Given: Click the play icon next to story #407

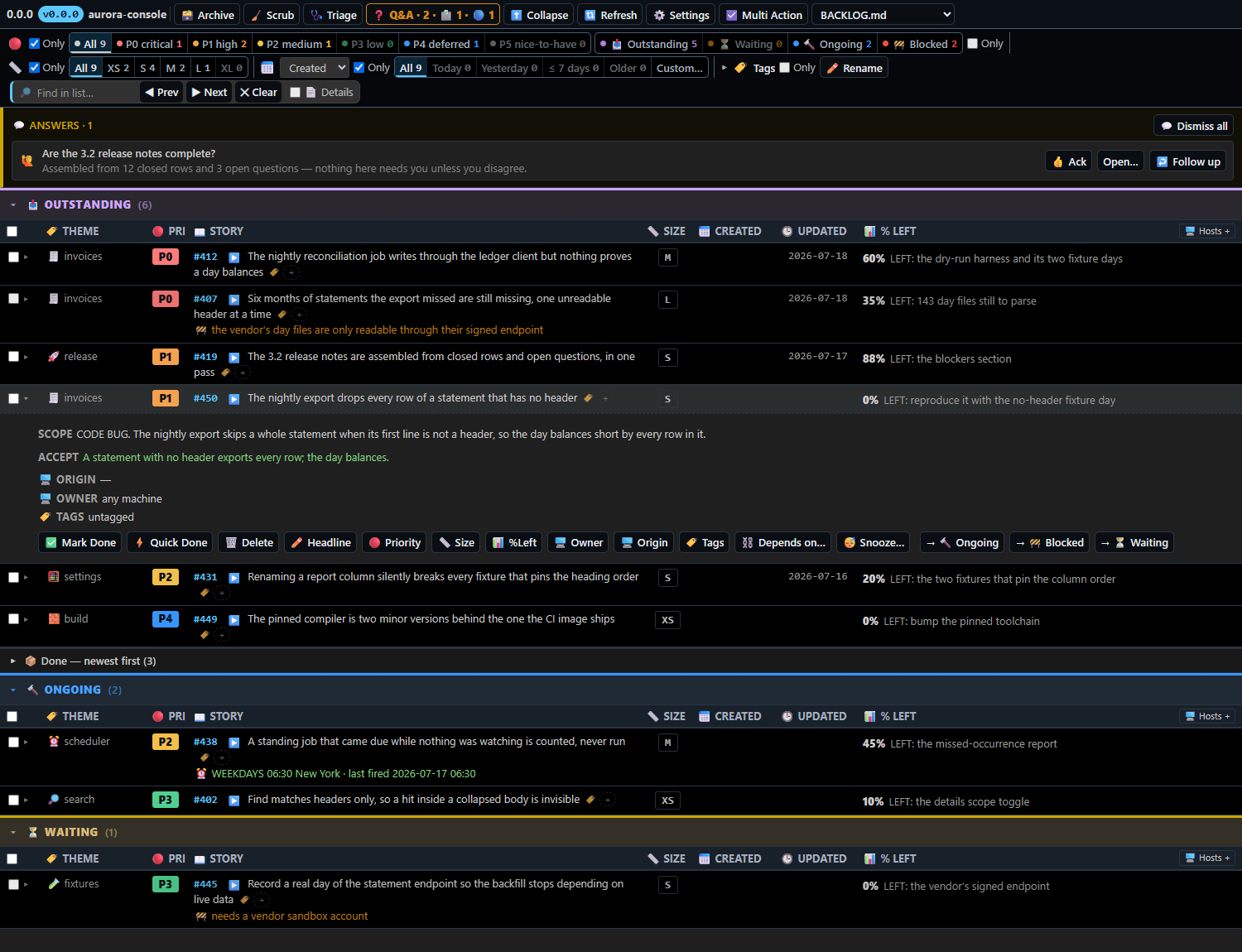Looking at the screenshot, I should tap(233, 300).
